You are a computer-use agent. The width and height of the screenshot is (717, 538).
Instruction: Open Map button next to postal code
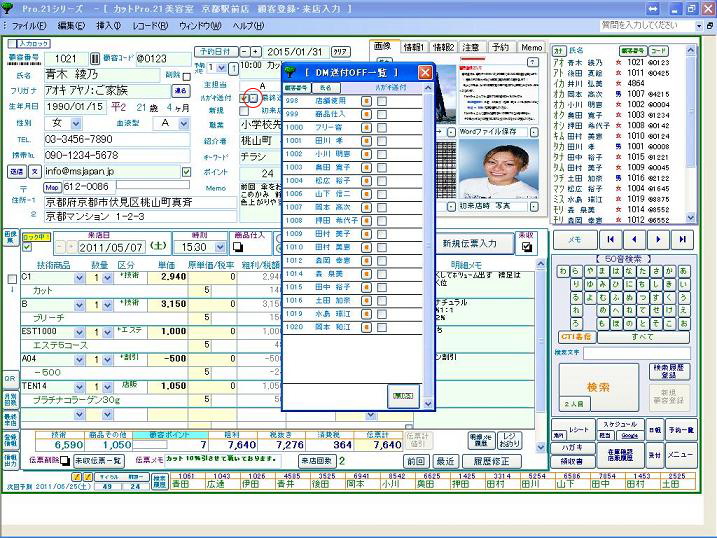point(52,187)
